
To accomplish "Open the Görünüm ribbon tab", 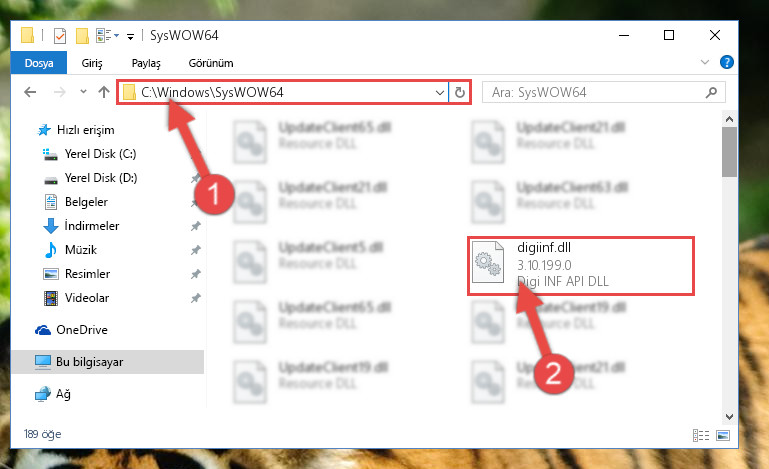I will [211, 63].
